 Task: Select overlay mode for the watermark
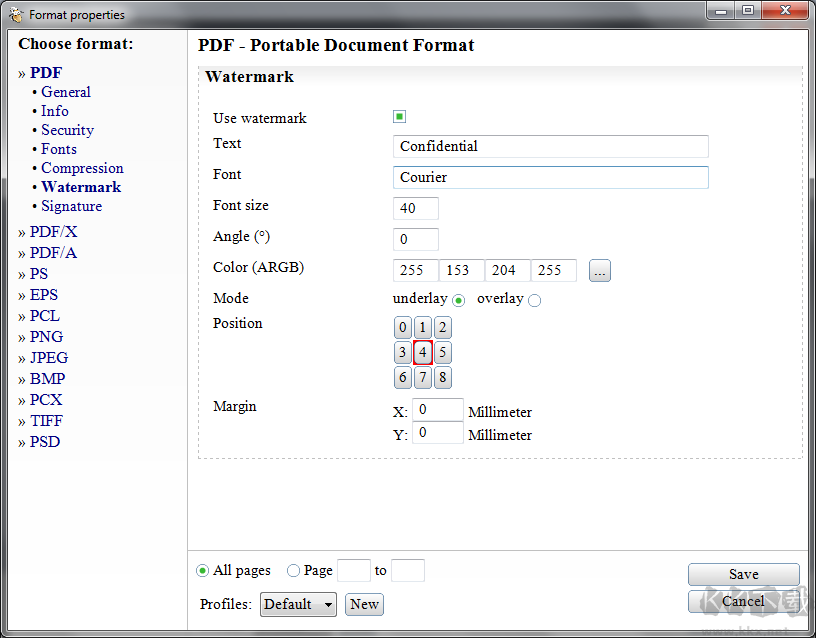[x=533, y=300]
